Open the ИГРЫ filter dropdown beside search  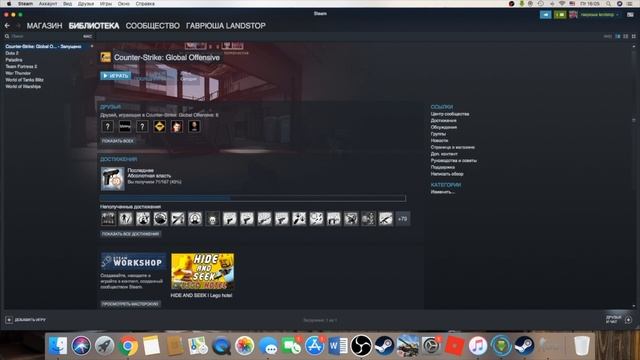pyautogui.click(x=87, y=36)
